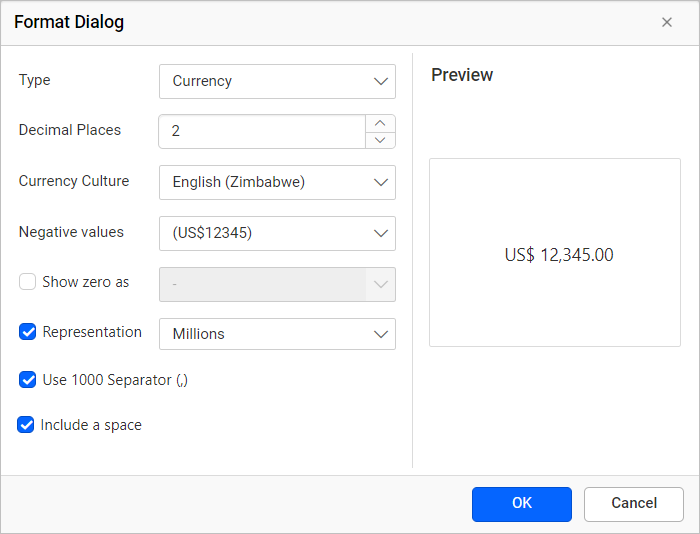The width and height of the screenshot is (700, 534).
Task: Click the Decimal Places label
Action: coord(70,130)
